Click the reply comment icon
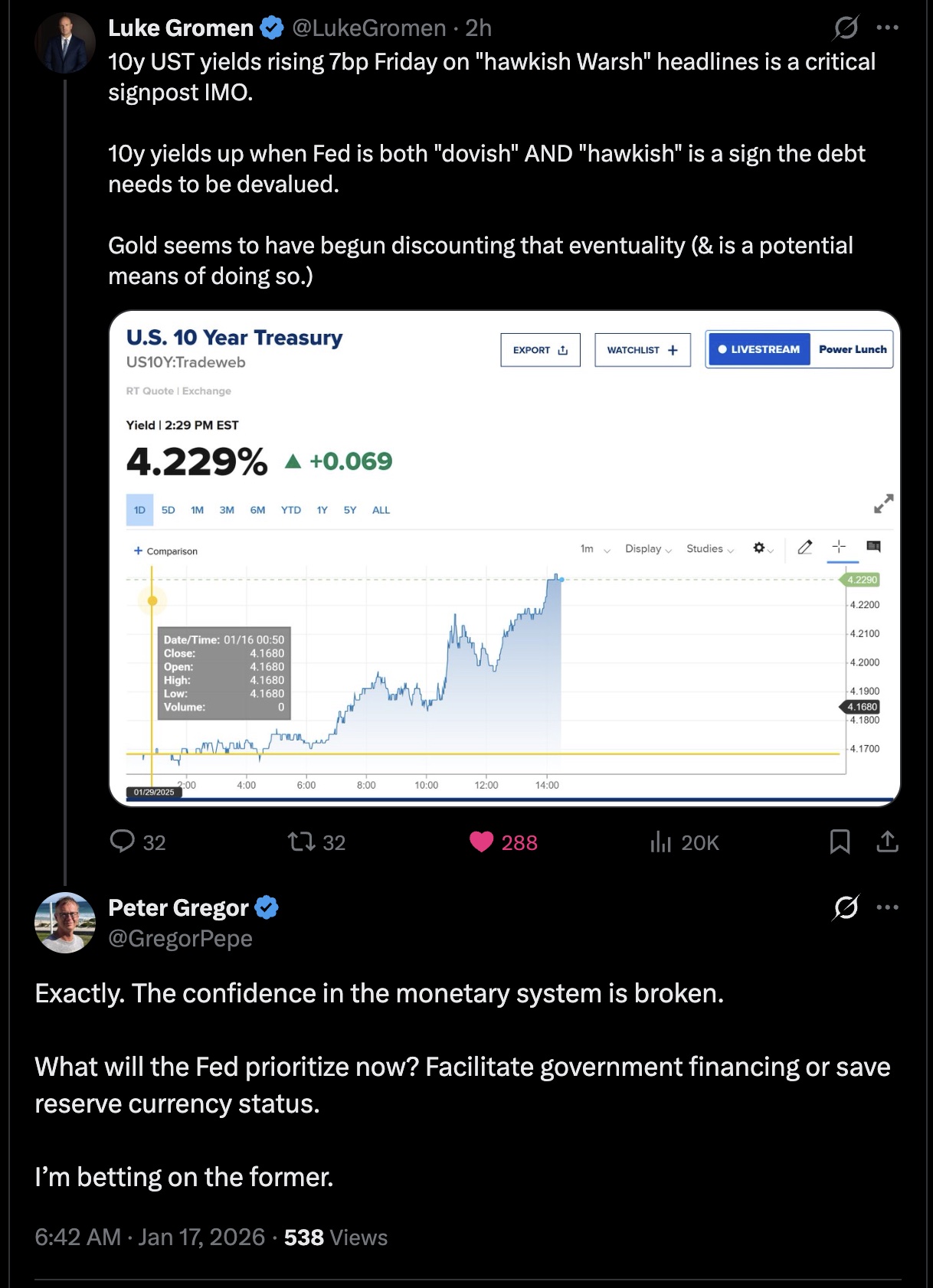This screenshot has width=933, height=1288. point(123,842)
